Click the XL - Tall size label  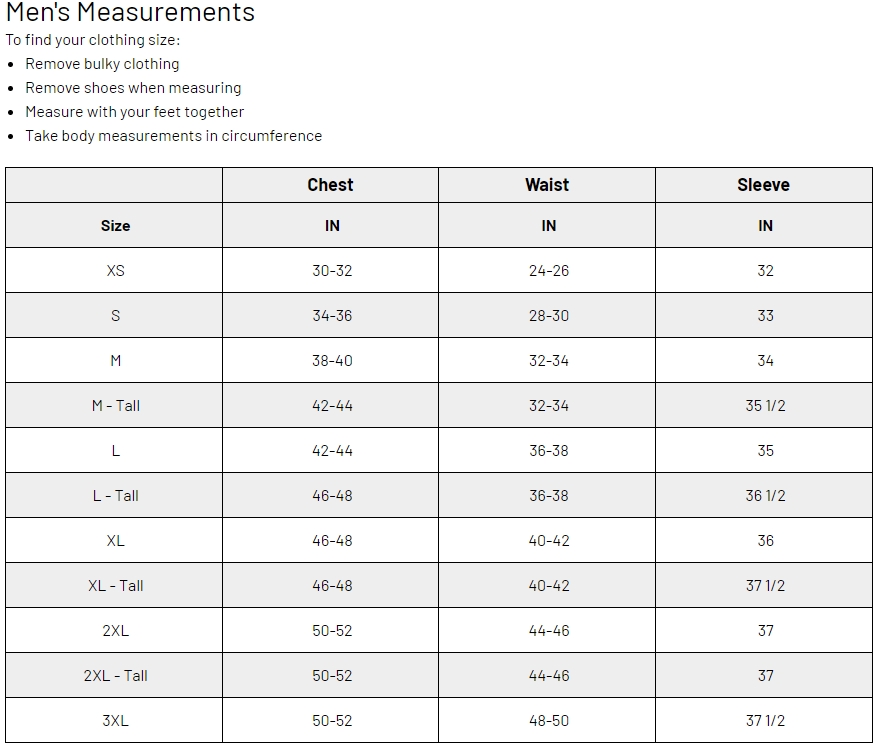click(115, 586)
